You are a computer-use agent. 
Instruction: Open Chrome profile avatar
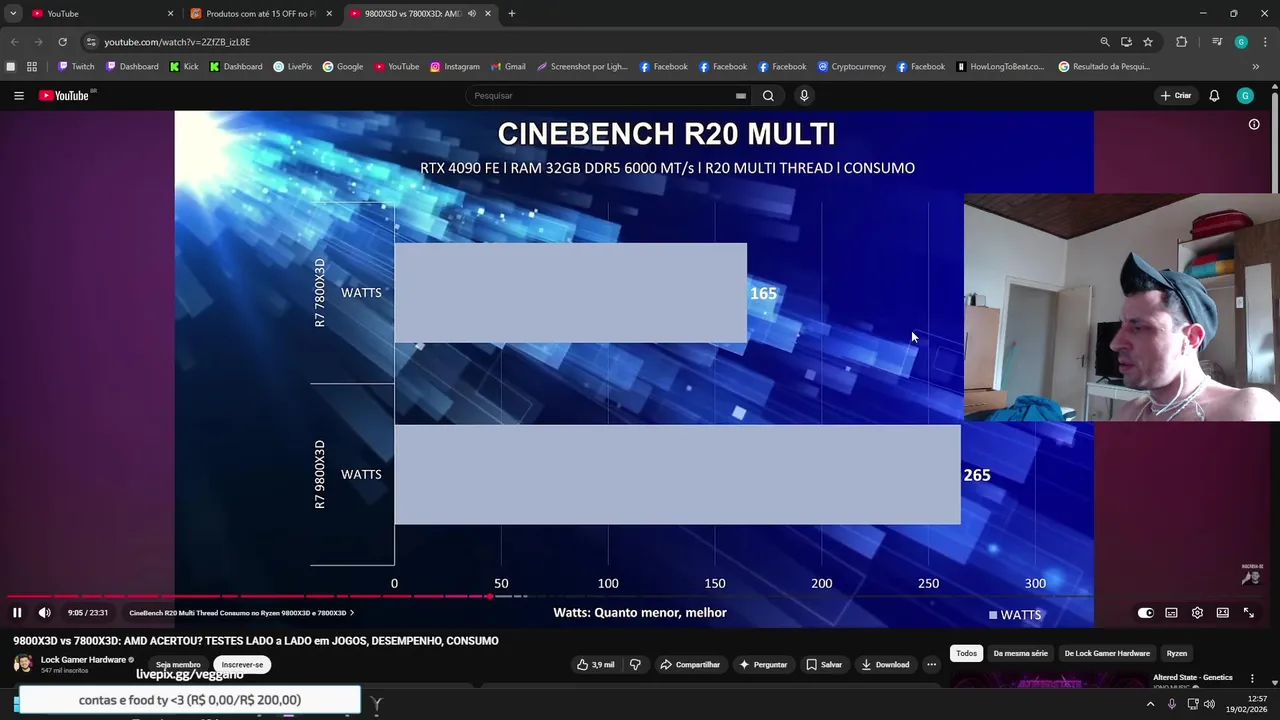click(x=1241, y=42)
